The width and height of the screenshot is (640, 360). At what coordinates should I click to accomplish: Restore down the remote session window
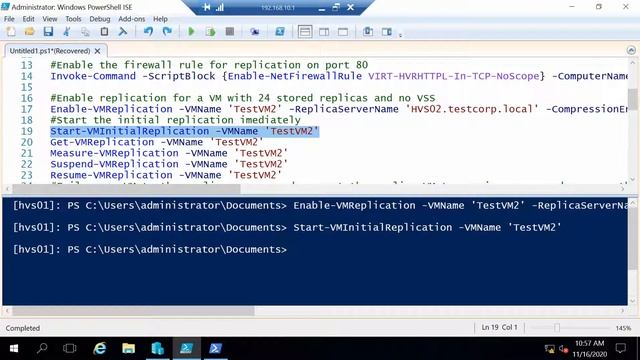coord(336,7)
